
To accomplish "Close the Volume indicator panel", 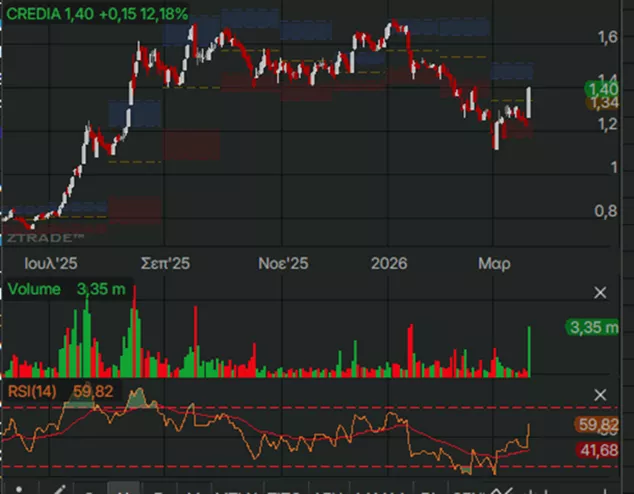I will coord(600,292).
